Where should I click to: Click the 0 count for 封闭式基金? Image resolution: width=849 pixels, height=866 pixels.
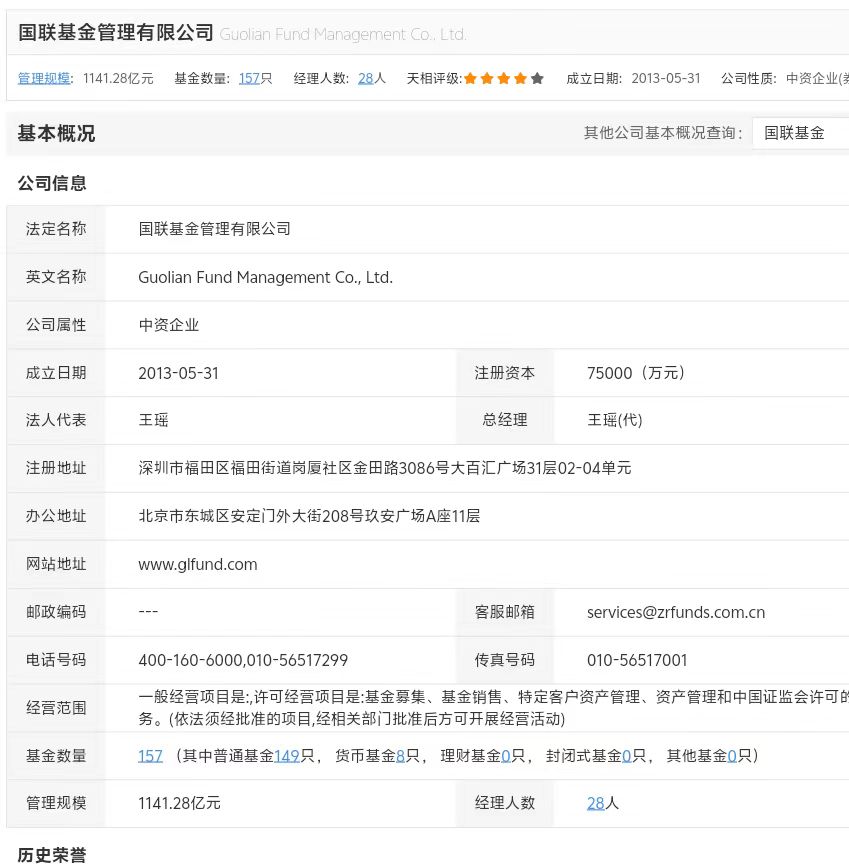(x=626, y=756)
